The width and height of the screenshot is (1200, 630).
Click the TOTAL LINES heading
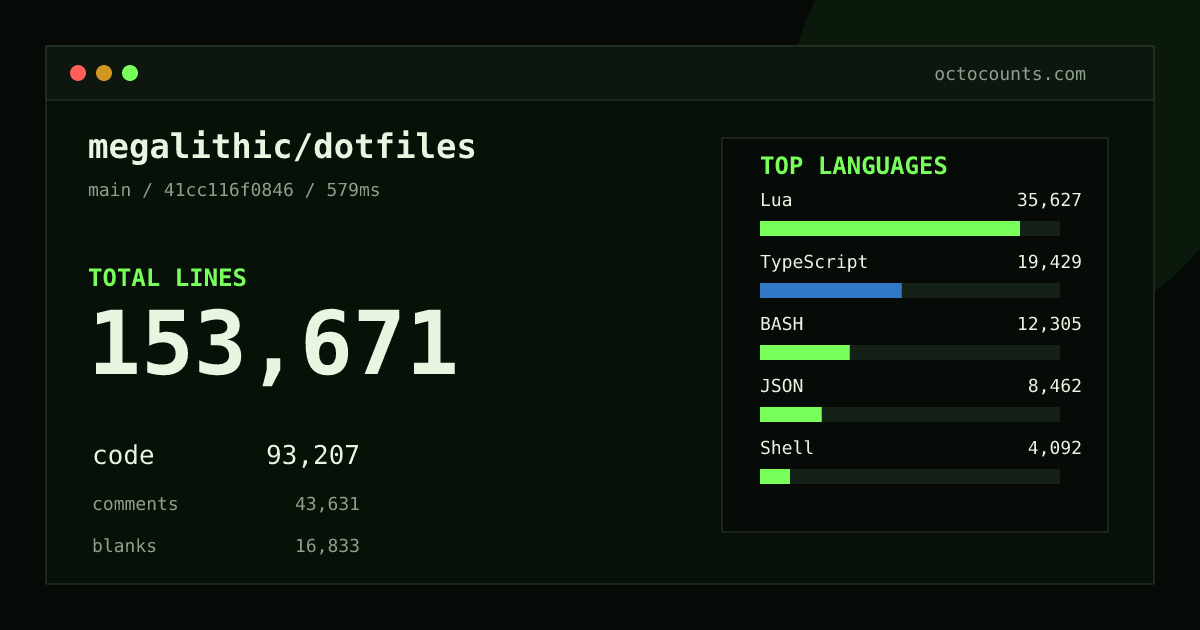point(167,278)
